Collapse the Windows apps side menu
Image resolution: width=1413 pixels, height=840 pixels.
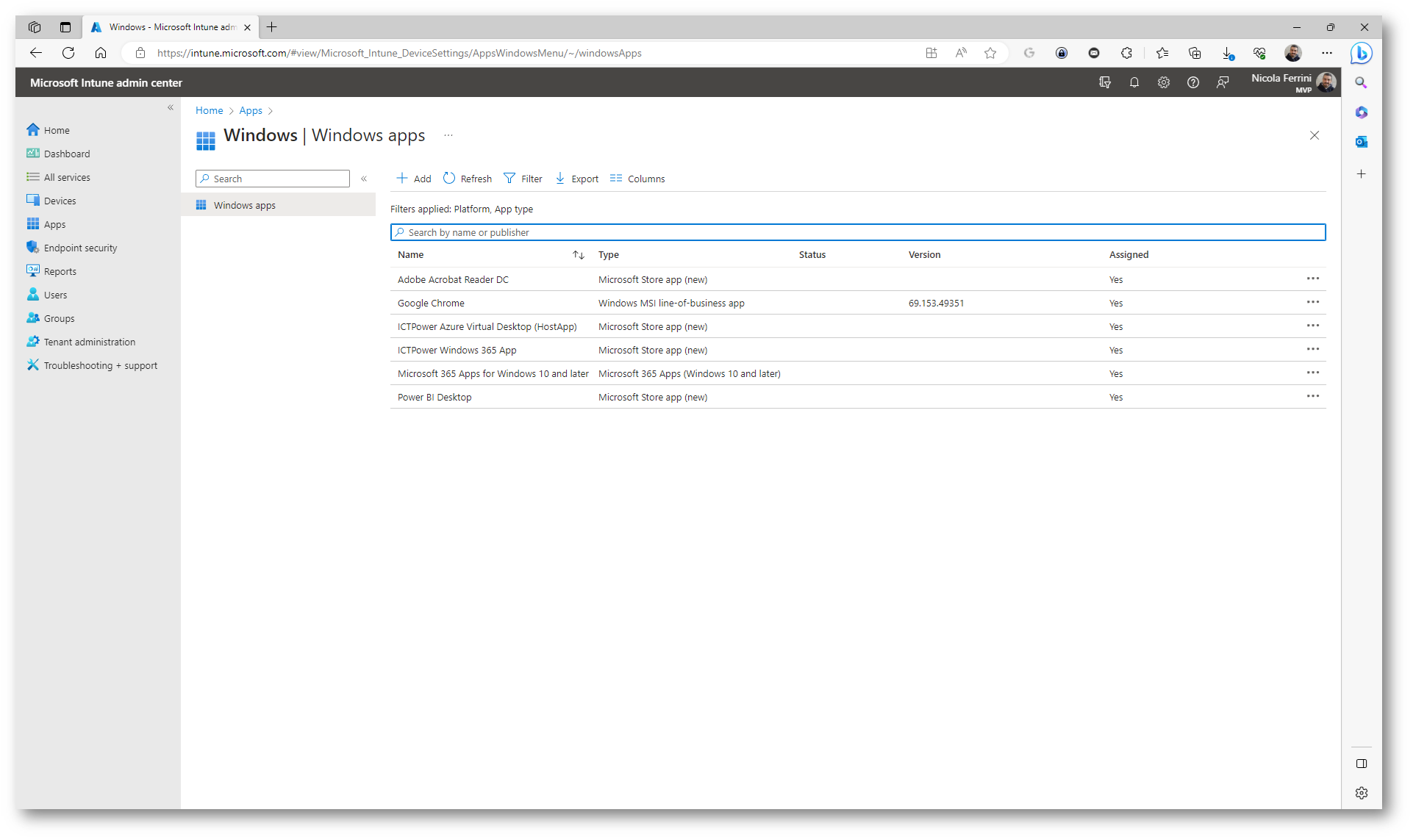[364, 179]
